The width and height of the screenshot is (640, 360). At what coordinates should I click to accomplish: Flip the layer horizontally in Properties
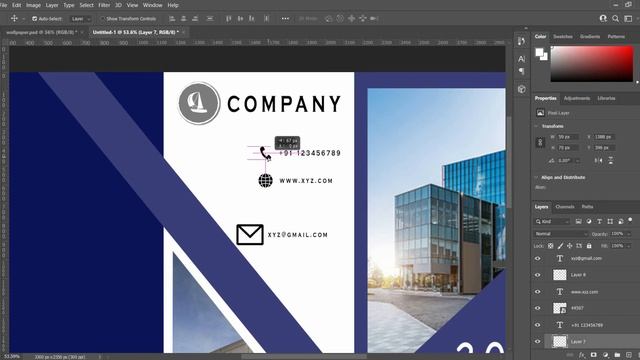point(598,160)
